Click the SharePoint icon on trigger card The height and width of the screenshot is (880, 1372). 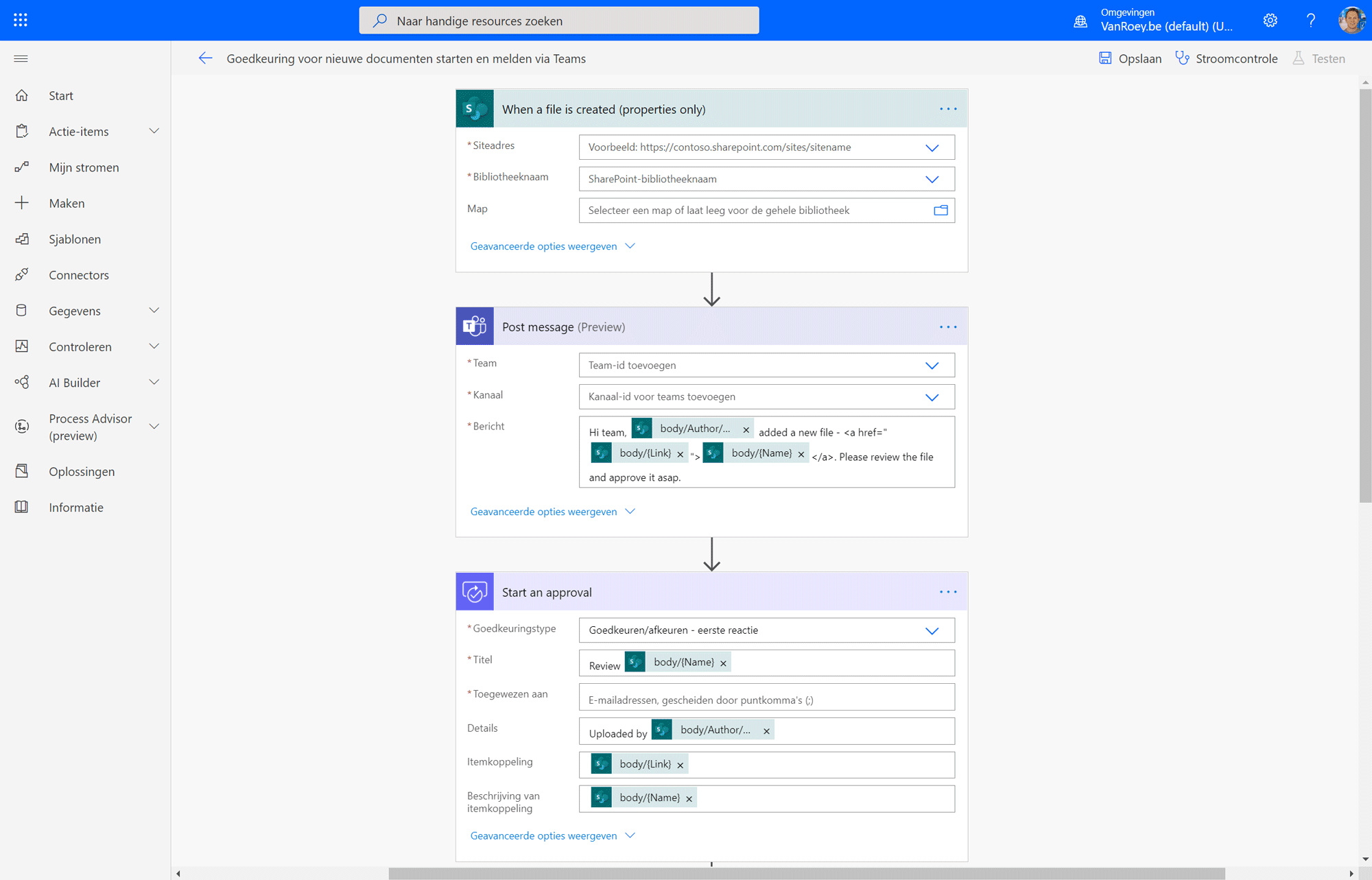(475, 108)
